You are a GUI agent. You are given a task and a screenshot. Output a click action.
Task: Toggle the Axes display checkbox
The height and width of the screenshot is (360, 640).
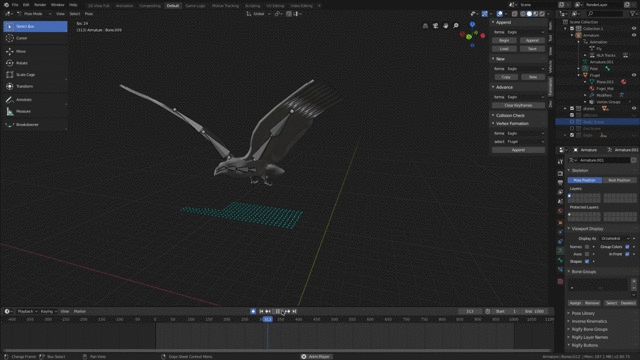click(587, 254)
